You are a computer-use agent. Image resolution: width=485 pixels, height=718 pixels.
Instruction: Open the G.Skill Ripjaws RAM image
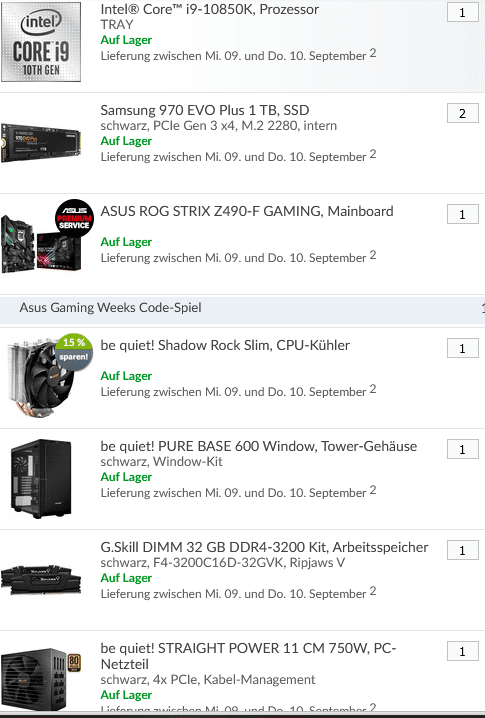point(41,579)
